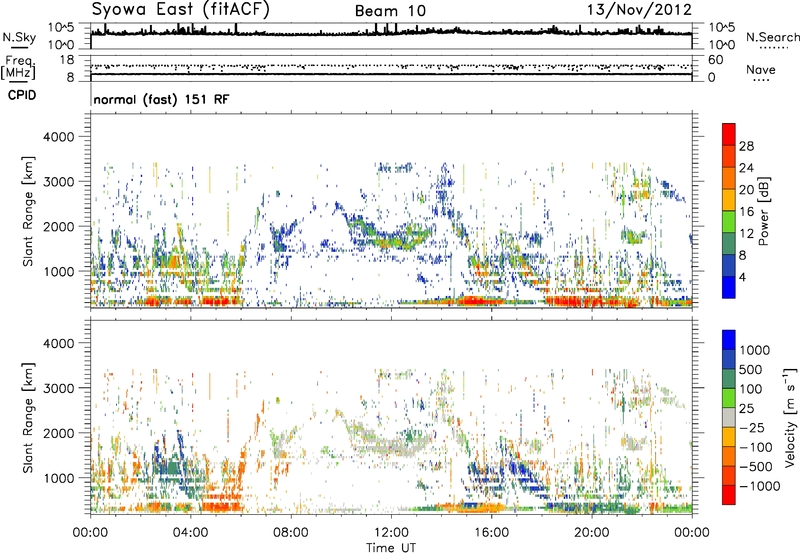
Task: Click the '12:00' time axis tick
Action: (x=391, y=533)
